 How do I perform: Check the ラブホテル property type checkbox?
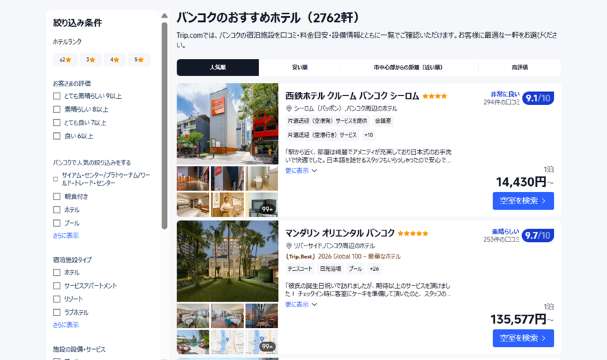(57, 312)
